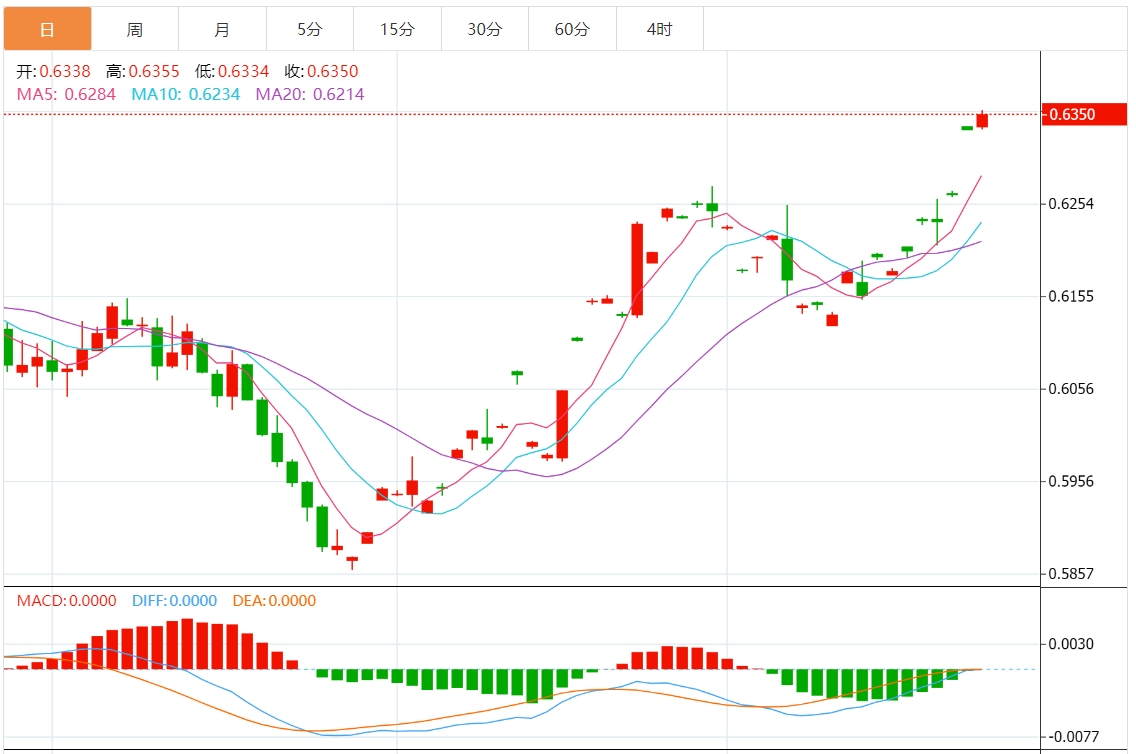Click the 0.5956 price axis label

coord(1071,482)
